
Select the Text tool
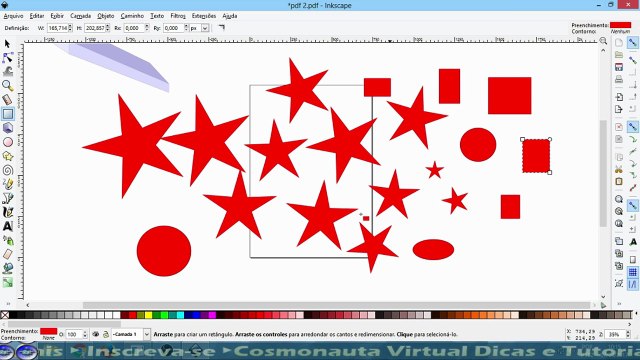click(x=7, y=226)
